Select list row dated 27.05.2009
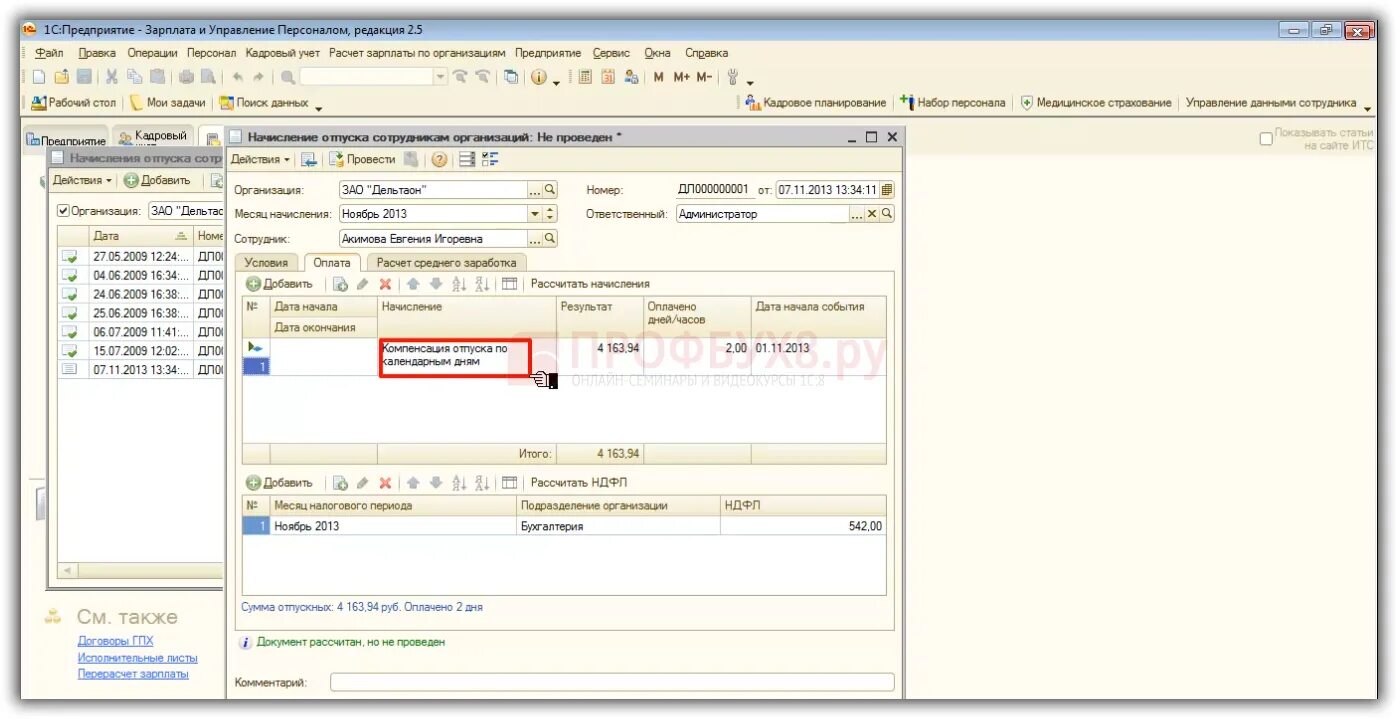 tap(140, 256)
